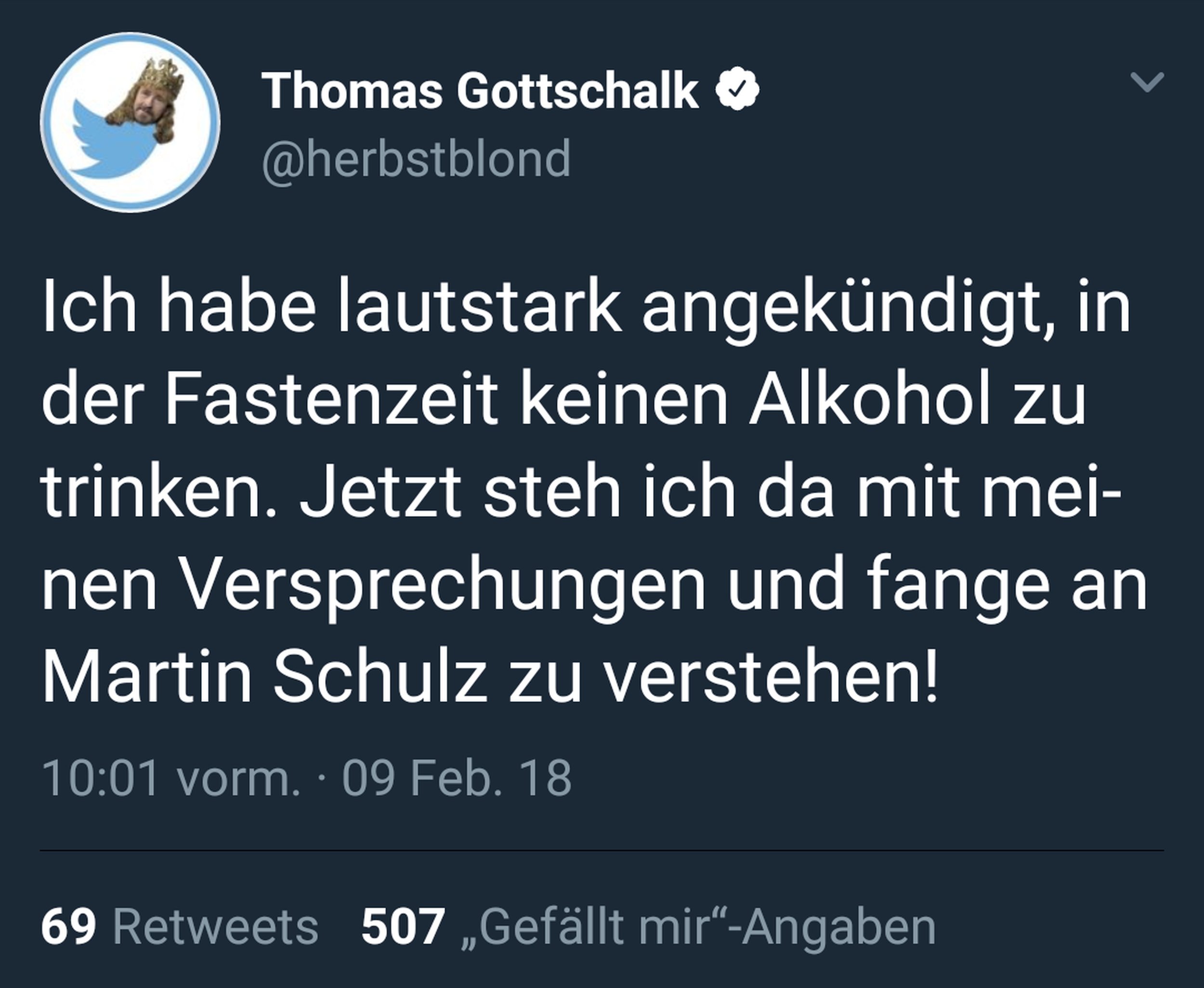The height and width of the screenshot is (988, 1204).
Task: Click the verified badge checkmark
Action: 737,88
